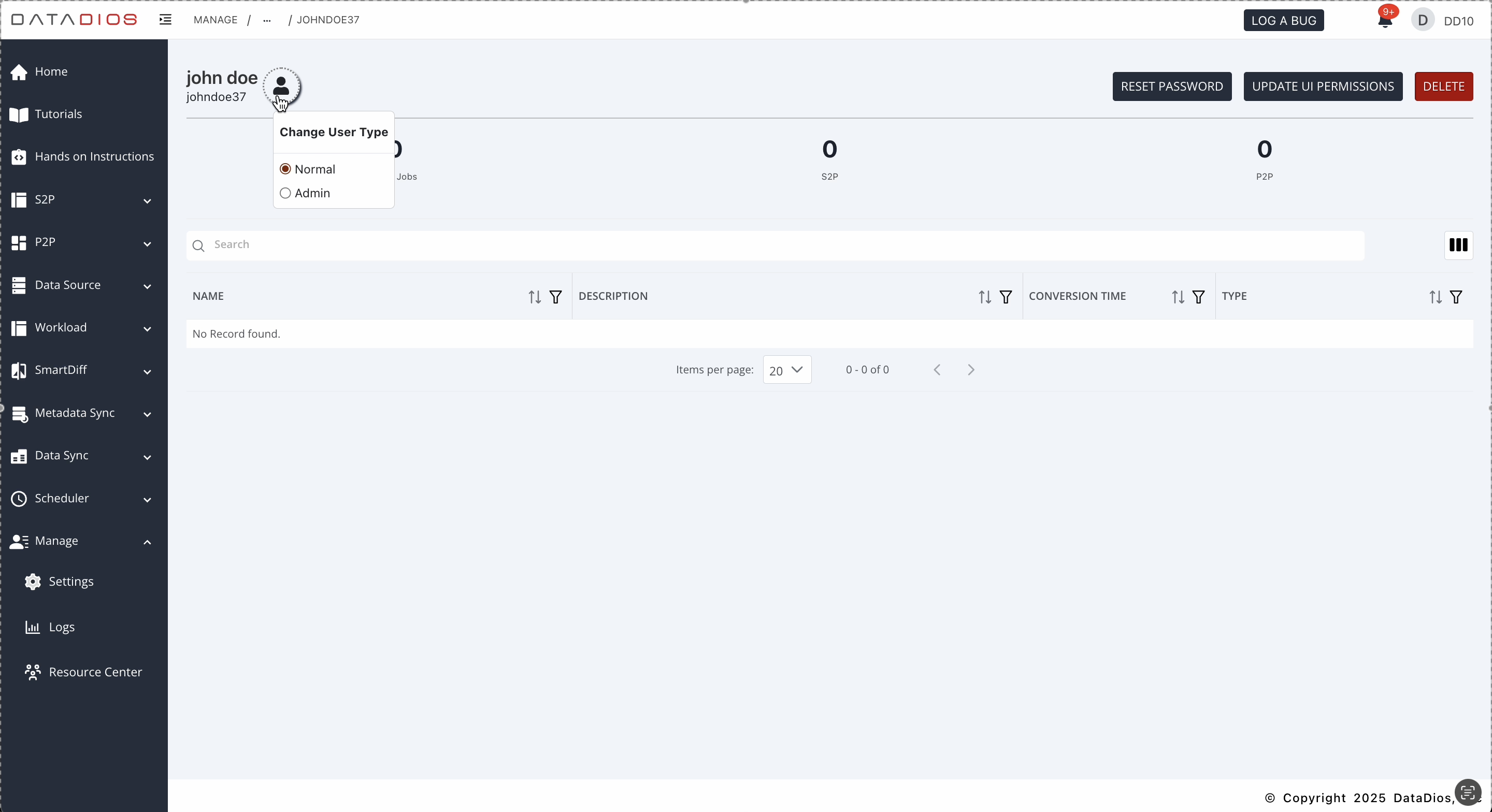This screenshot has width=1492, height=812.
Task: Go to Logs page
Action: pos(62,627)
